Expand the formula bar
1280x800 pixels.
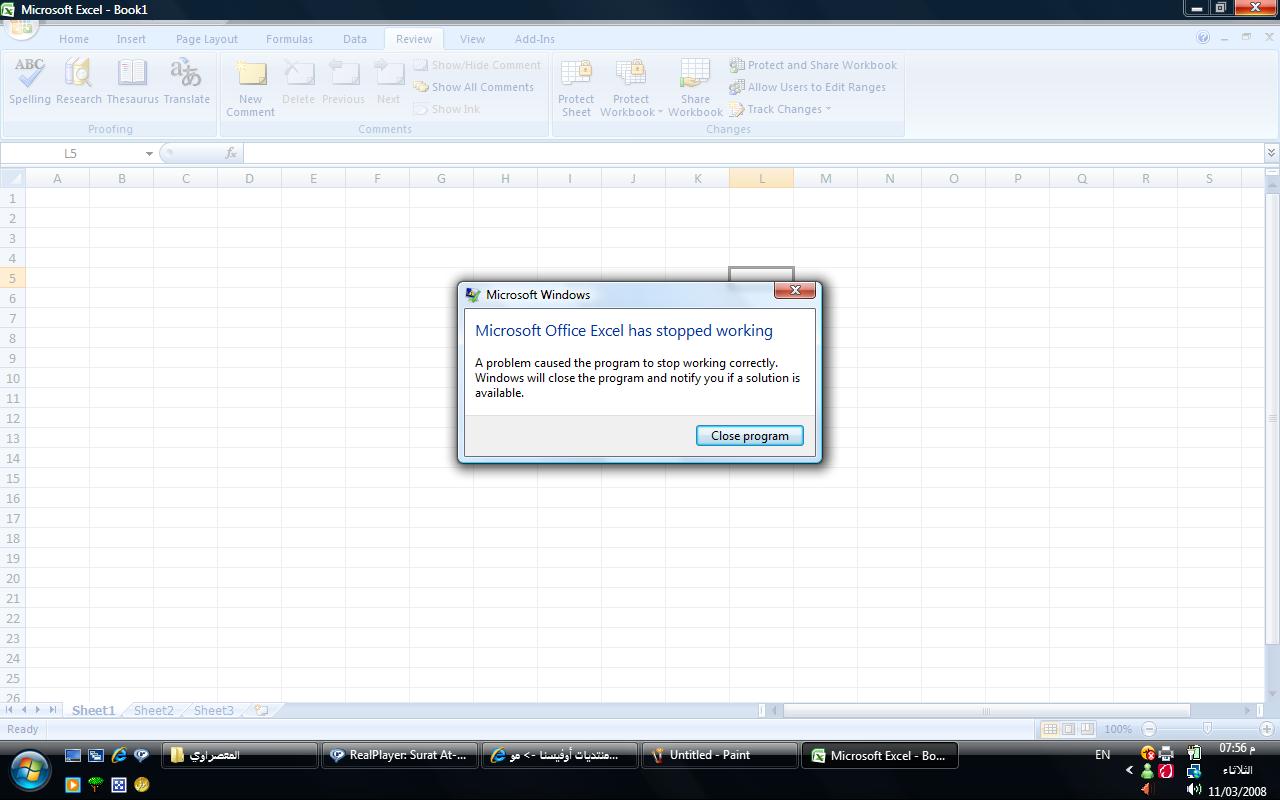(1271, 153)
